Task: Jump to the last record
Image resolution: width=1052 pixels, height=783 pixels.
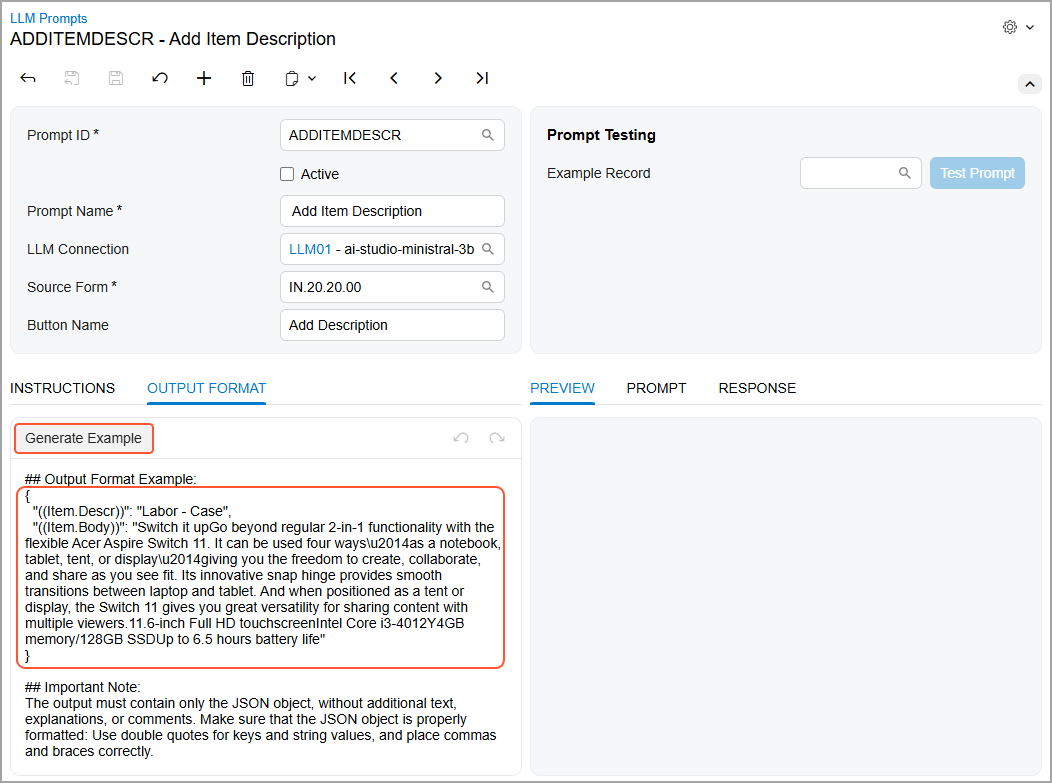Action: pyautogui.click(x=482, y=78)
